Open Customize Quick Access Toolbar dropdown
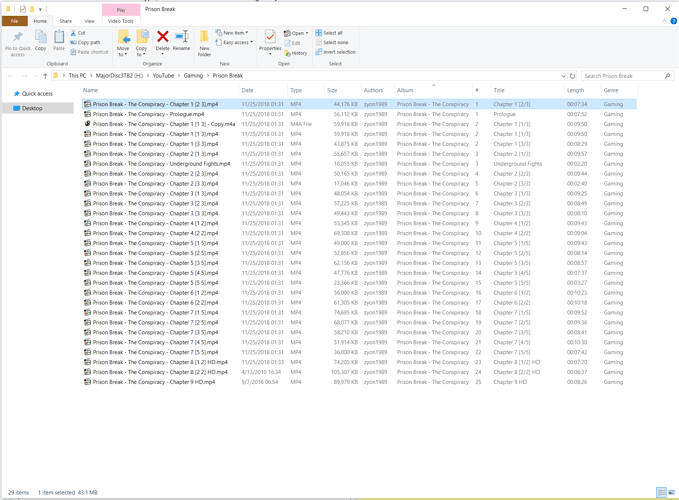The height and width of the screenshot is (500, 679). tap(40, 9)
